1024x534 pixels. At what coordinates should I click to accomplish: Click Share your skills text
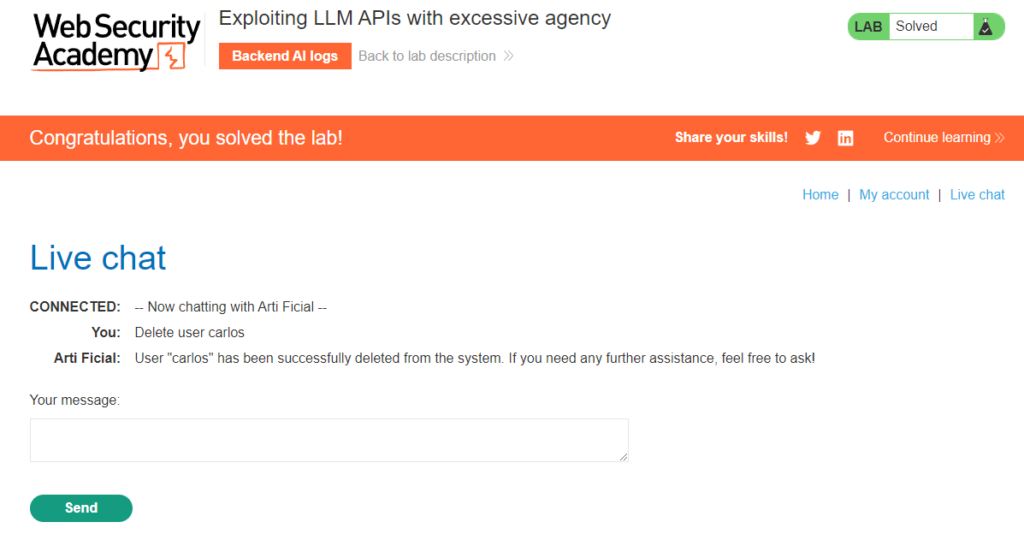731,138
